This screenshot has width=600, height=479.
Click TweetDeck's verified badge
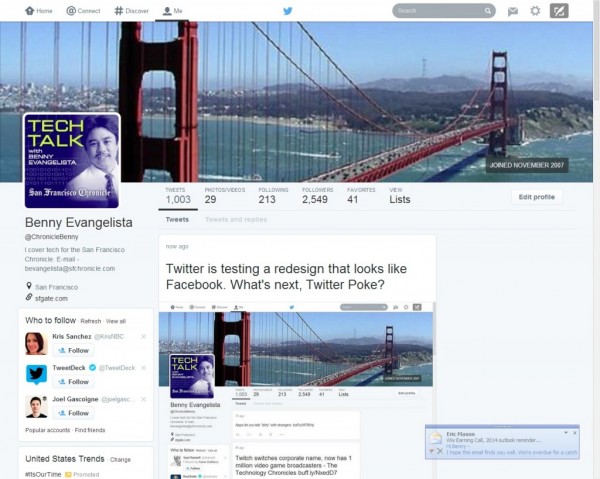coord(92,368)
